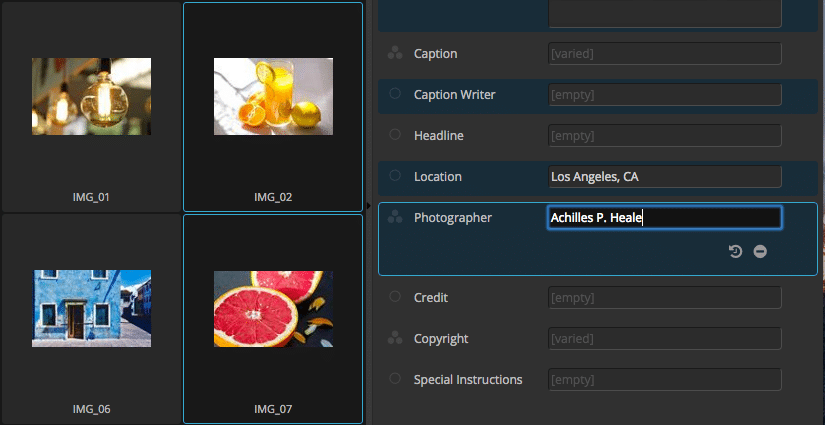This screenshot has width=825, height=425.
Task: Toggle the circle marker beside Special Instructions
Action: pos(394,379)
